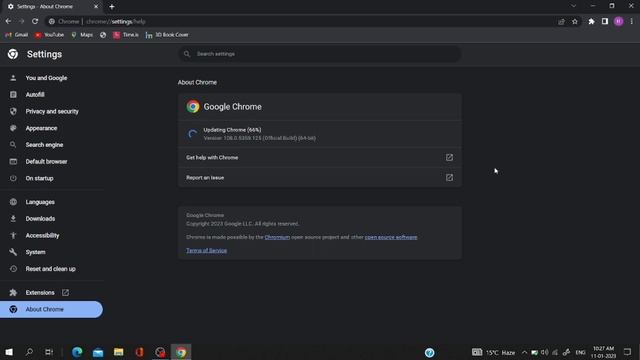Click the share page icon in address bar
Image resolution: width=640 pixels, height=360 pixels.
561,22
